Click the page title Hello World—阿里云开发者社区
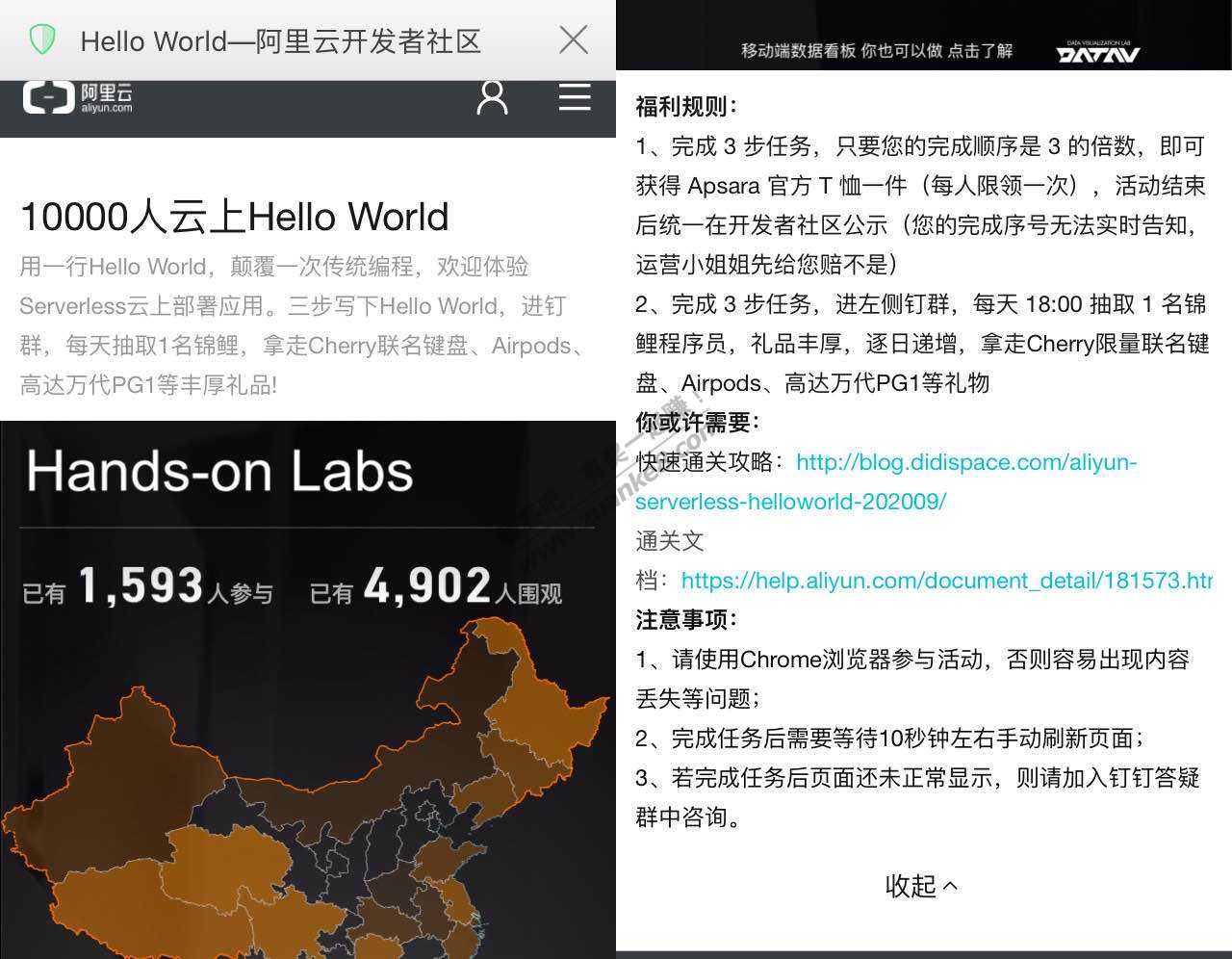This screenshot has height=959, width=1232. click(280, 40)
